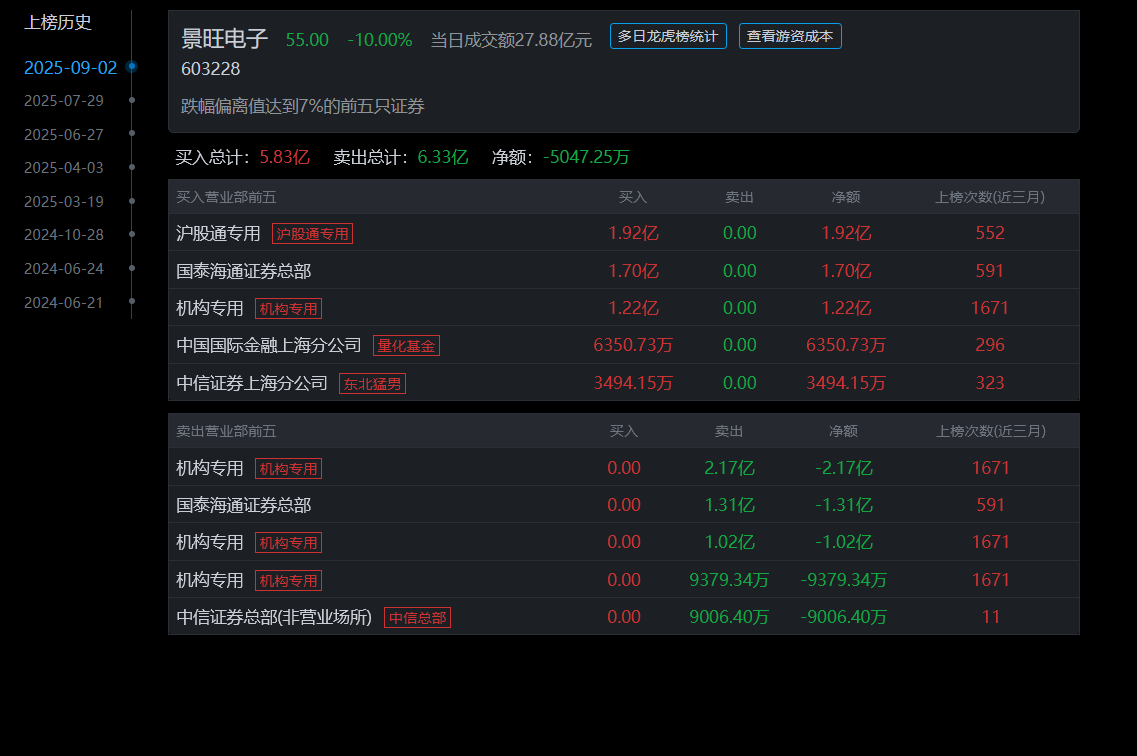Click the 9006.40万 sell amount
The image size is (1137, 756).
coord(729,617)
